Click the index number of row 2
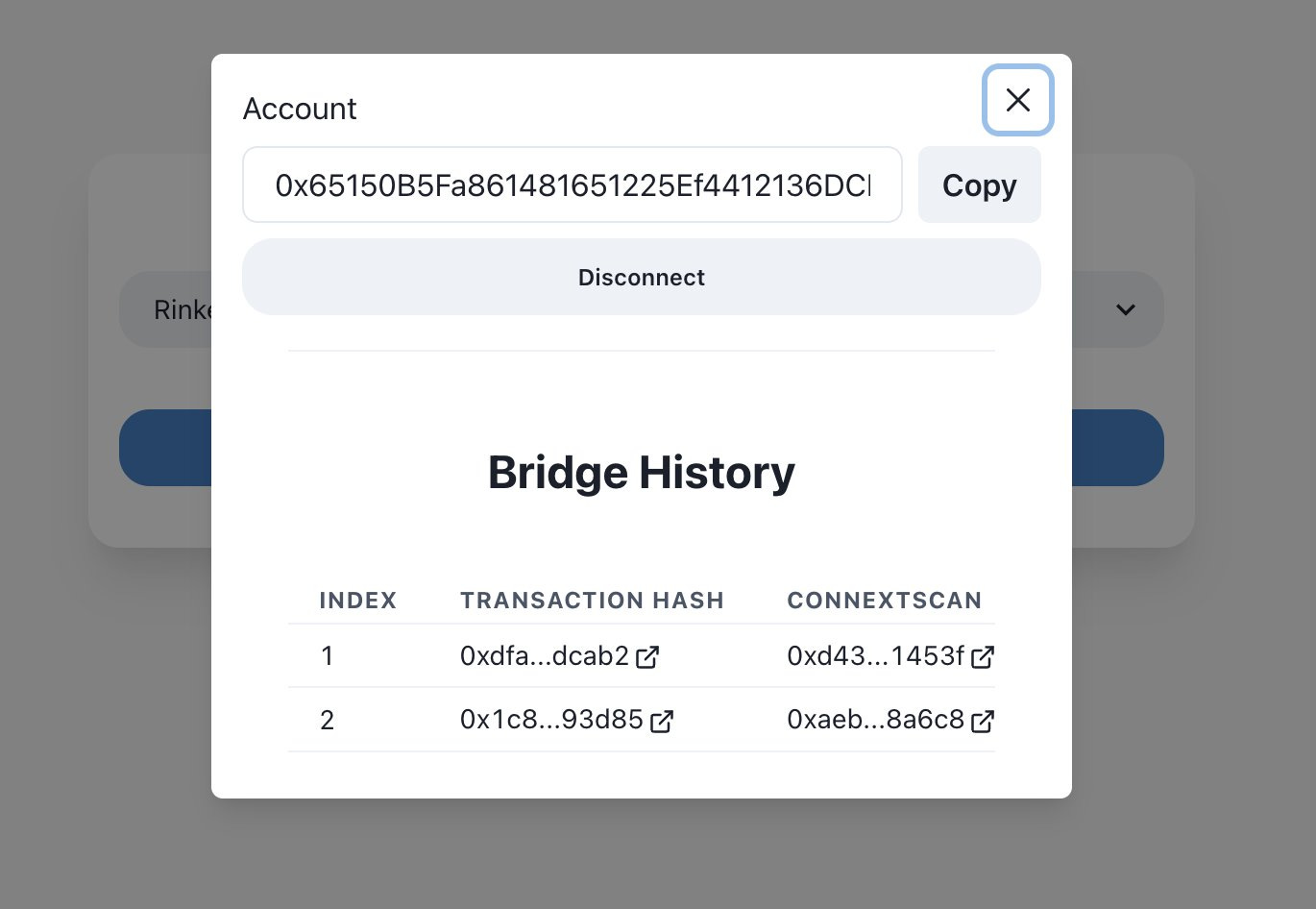Image resolution: width=1316 pixels, height=909 pixels. click(x=327, y=720)
